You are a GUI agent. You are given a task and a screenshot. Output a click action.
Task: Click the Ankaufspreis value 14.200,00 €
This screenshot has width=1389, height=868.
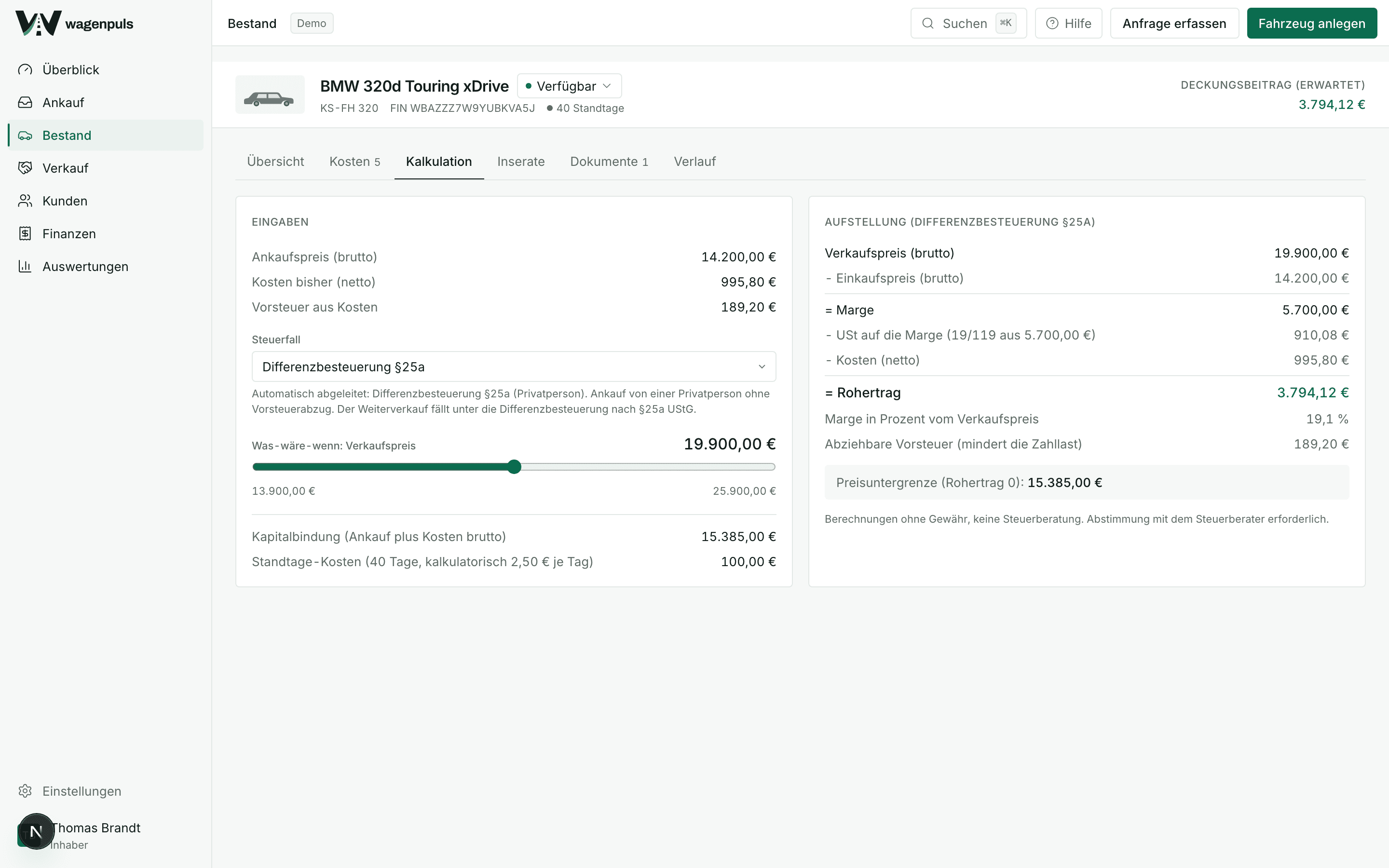coord(738,257)
